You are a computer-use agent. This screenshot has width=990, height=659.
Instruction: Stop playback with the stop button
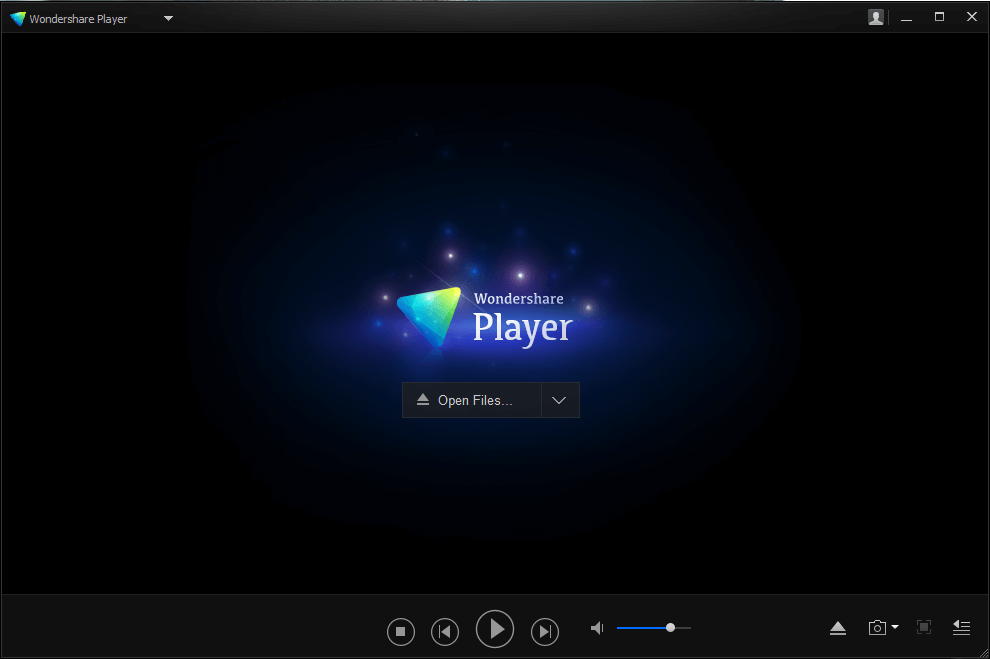[x=400, y=631]
